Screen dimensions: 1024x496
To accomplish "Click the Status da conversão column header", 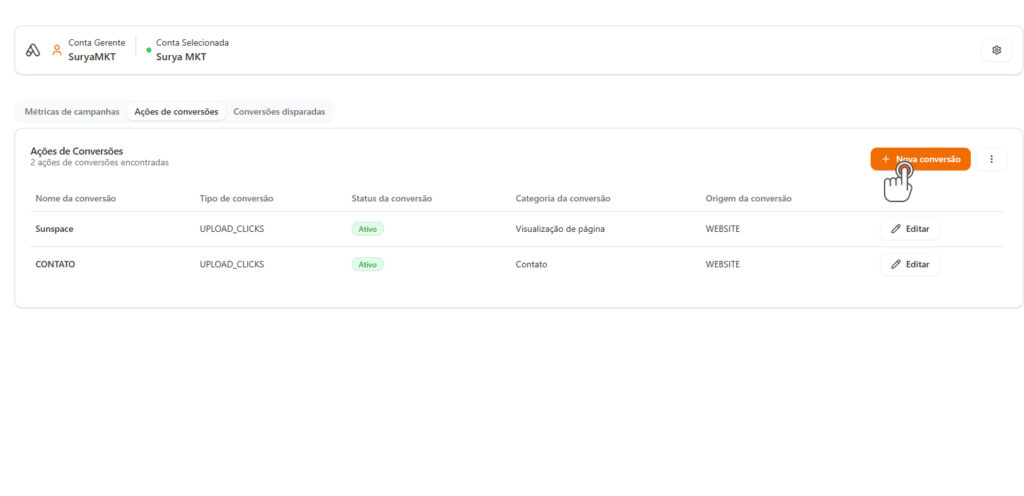I will (x=391, y=199).
